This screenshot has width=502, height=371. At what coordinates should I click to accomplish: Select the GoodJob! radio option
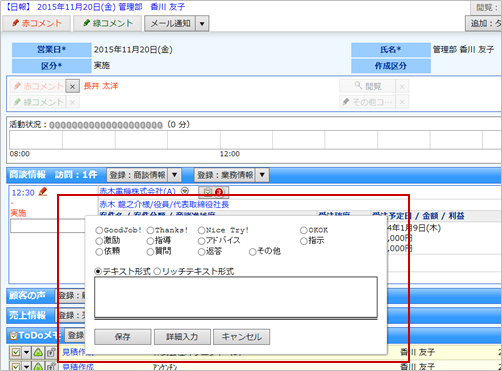point(99,230)
